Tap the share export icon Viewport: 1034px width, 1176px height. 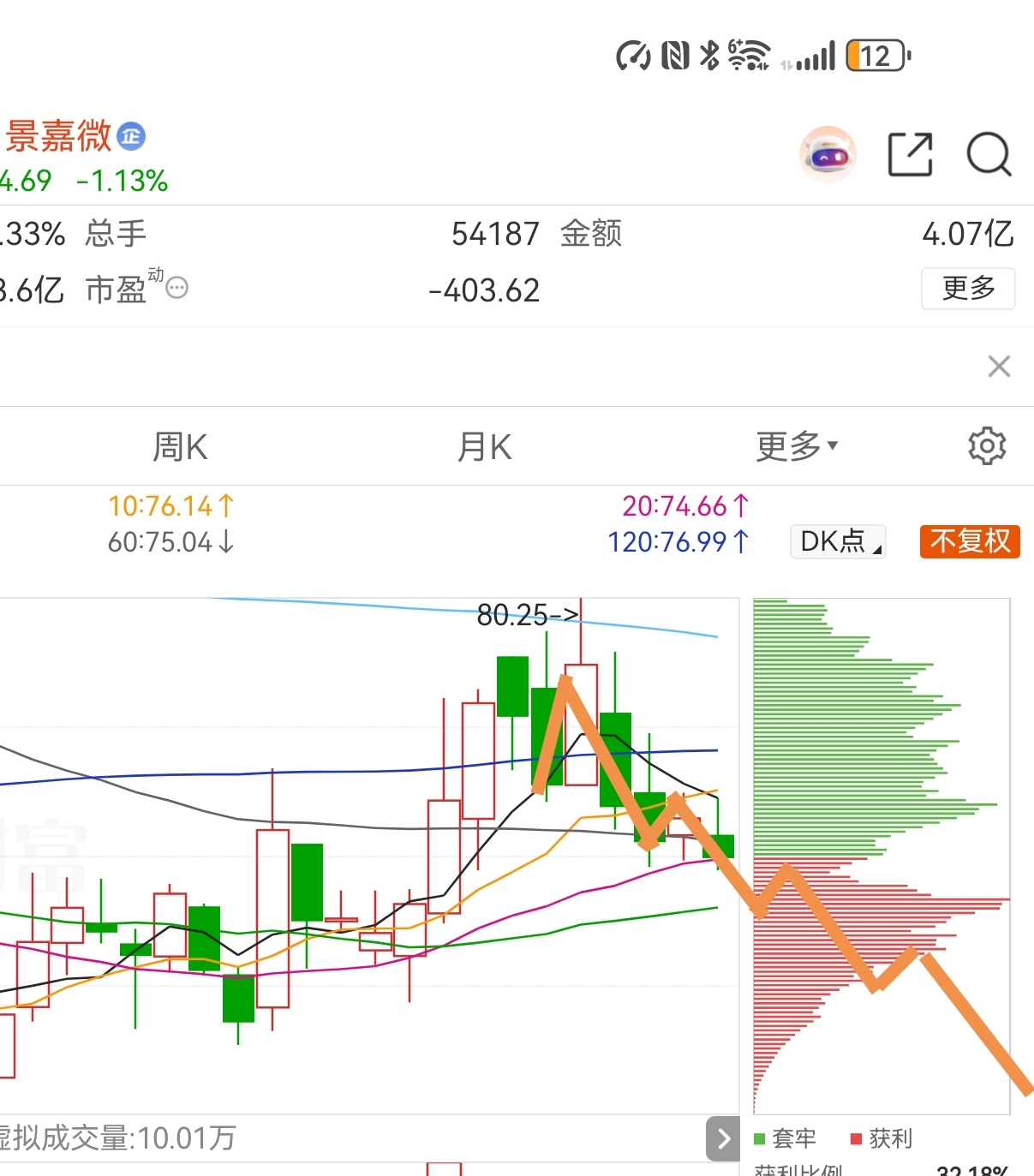click(910, 155)
